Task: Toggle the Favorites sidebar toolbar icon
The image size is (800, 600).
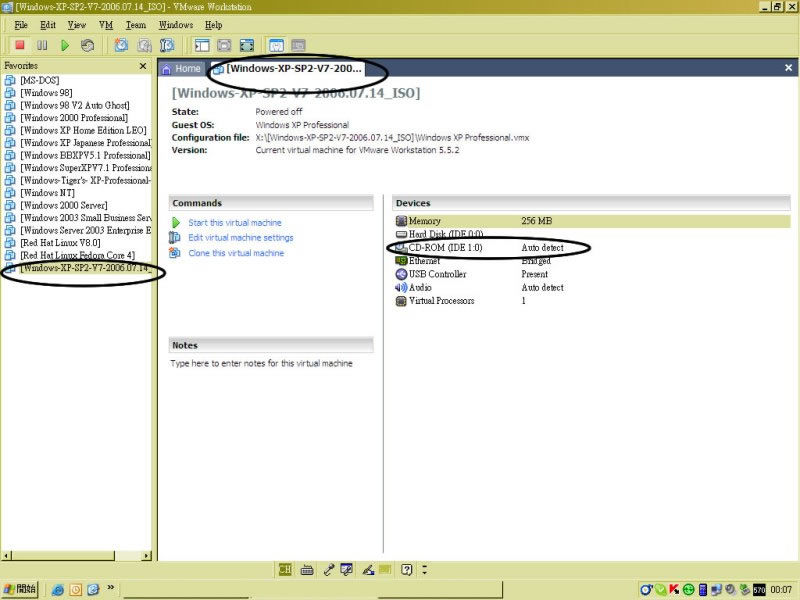Action: [202, 45]
